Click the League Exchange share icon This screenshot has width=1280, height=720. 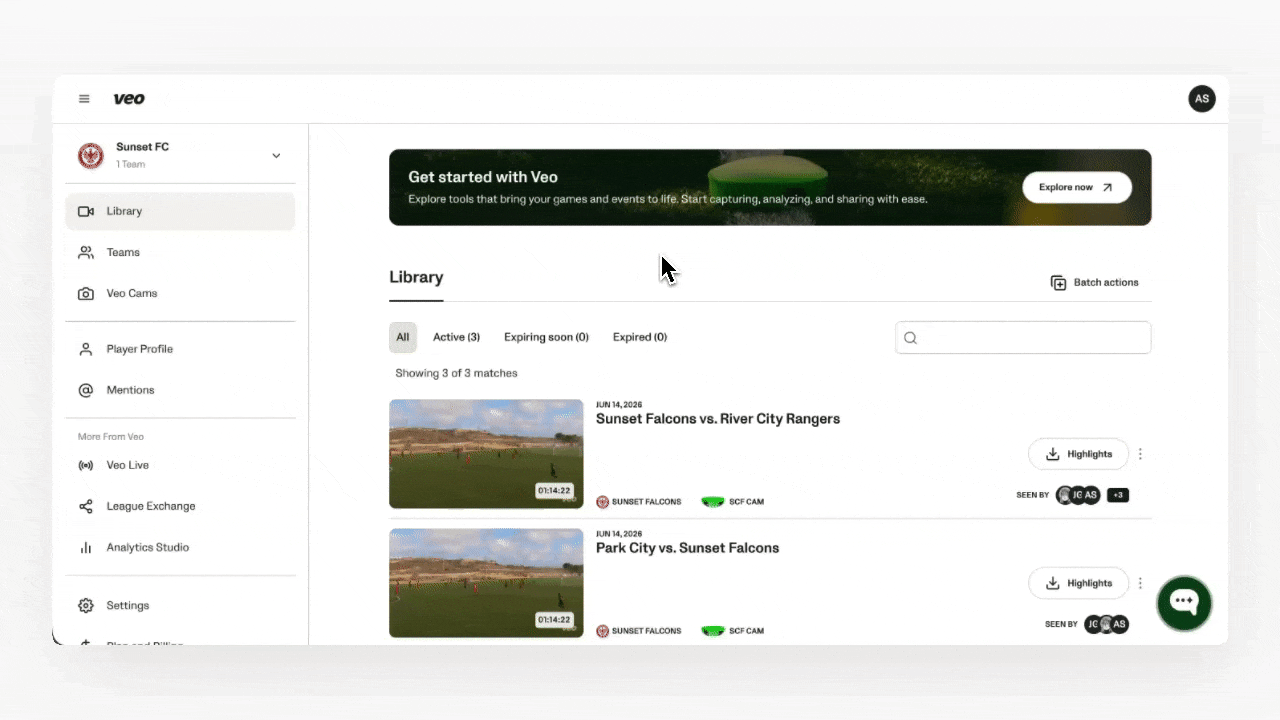pos(86,506)
